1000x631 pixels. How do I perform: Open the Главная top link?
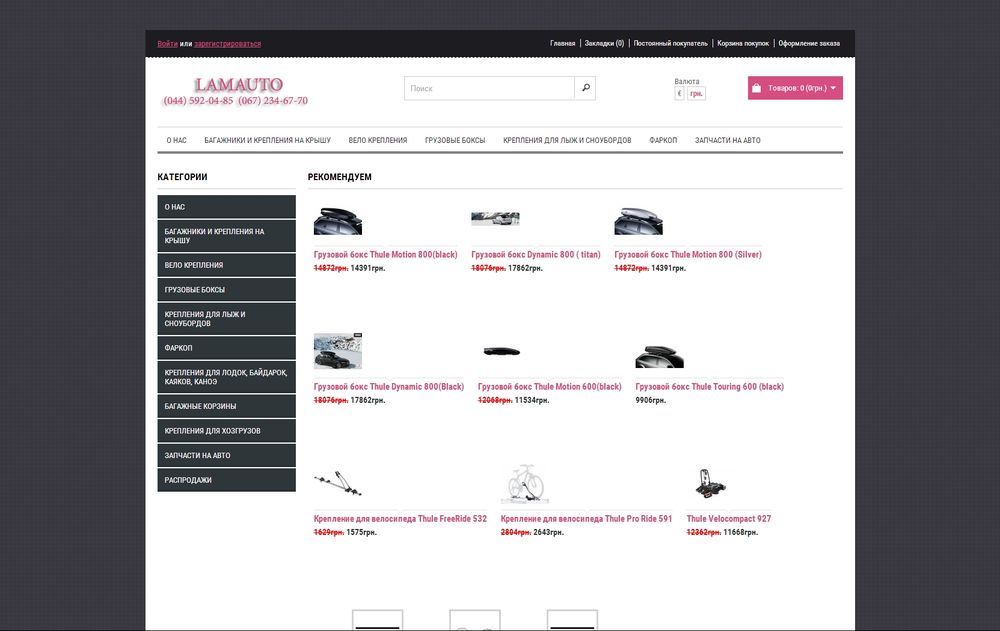point(562,43)
